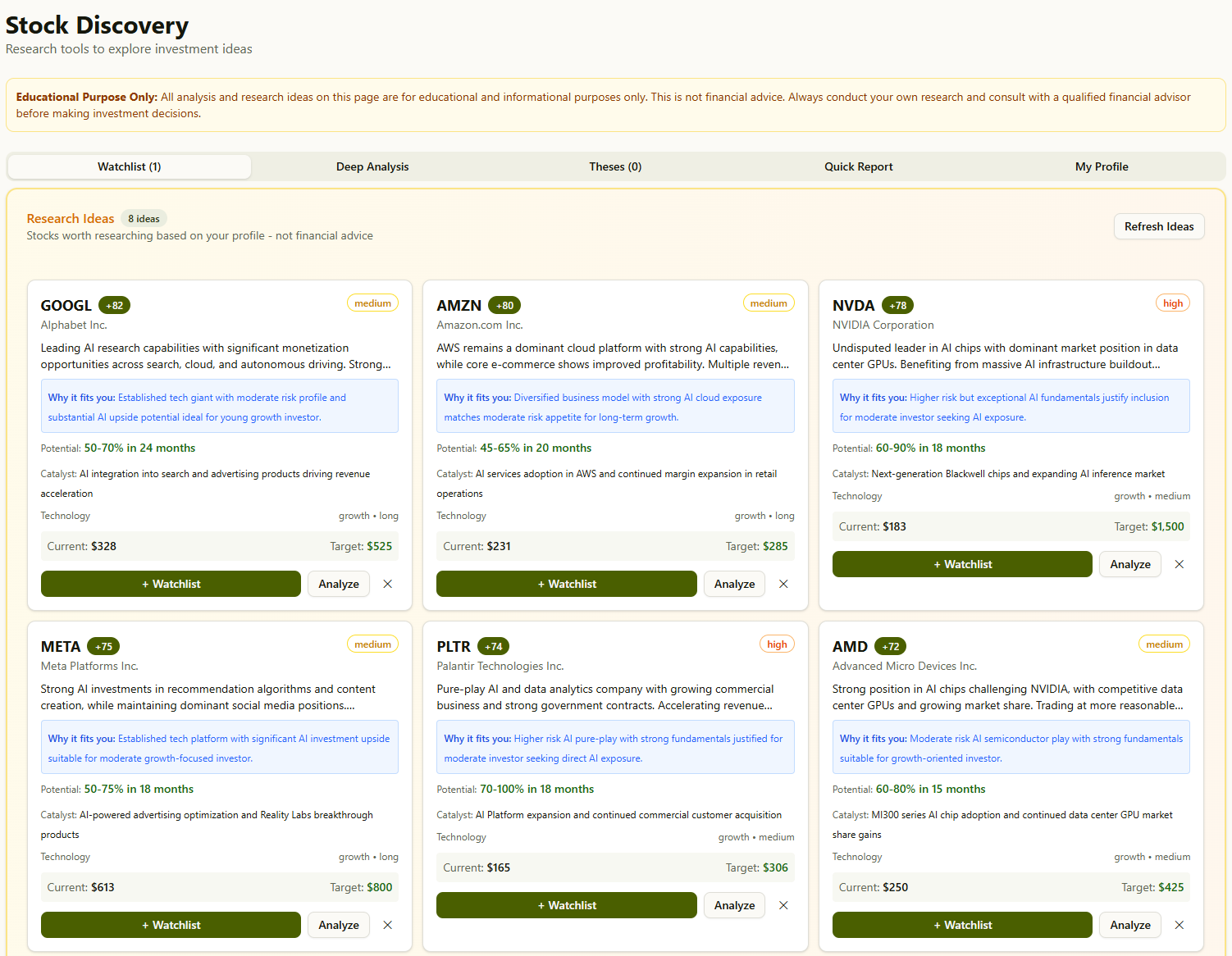Viewport: 1232px width, 956px height.
Task: Dismiss the GOOGL research idea
Action: [x=387, y=584]
